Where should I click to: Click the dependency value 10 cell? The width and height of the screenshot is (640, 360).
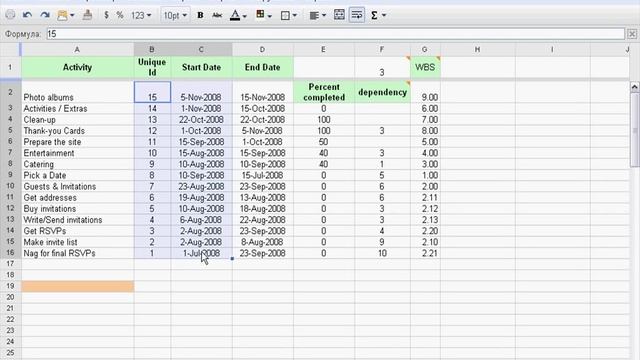tap(382, 253)
